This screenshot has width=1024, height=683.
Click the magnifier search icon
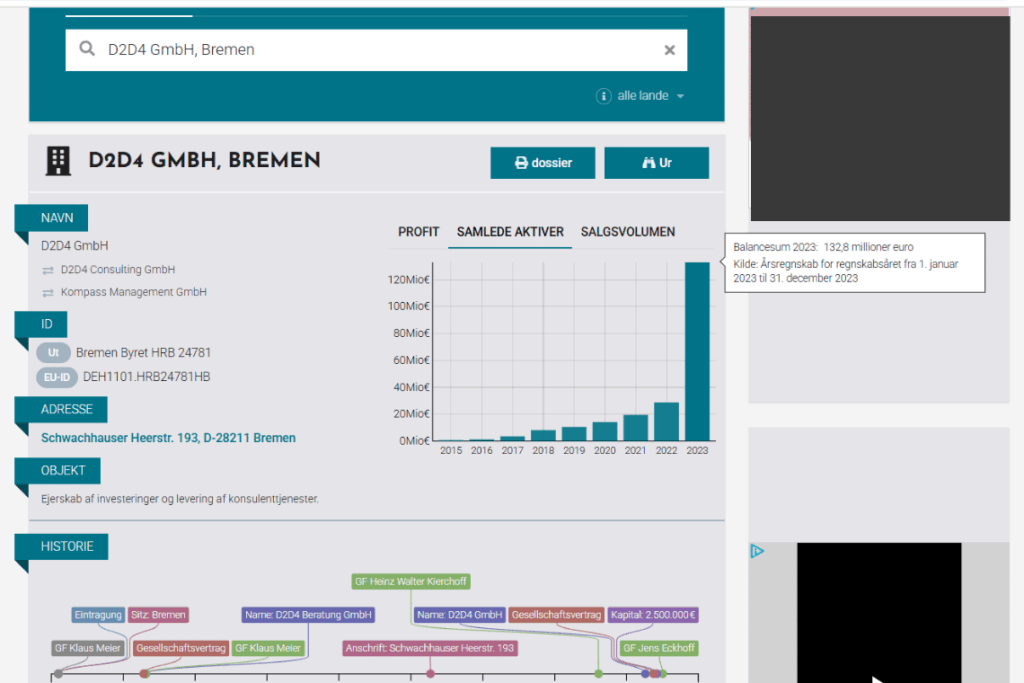(88, 50)
